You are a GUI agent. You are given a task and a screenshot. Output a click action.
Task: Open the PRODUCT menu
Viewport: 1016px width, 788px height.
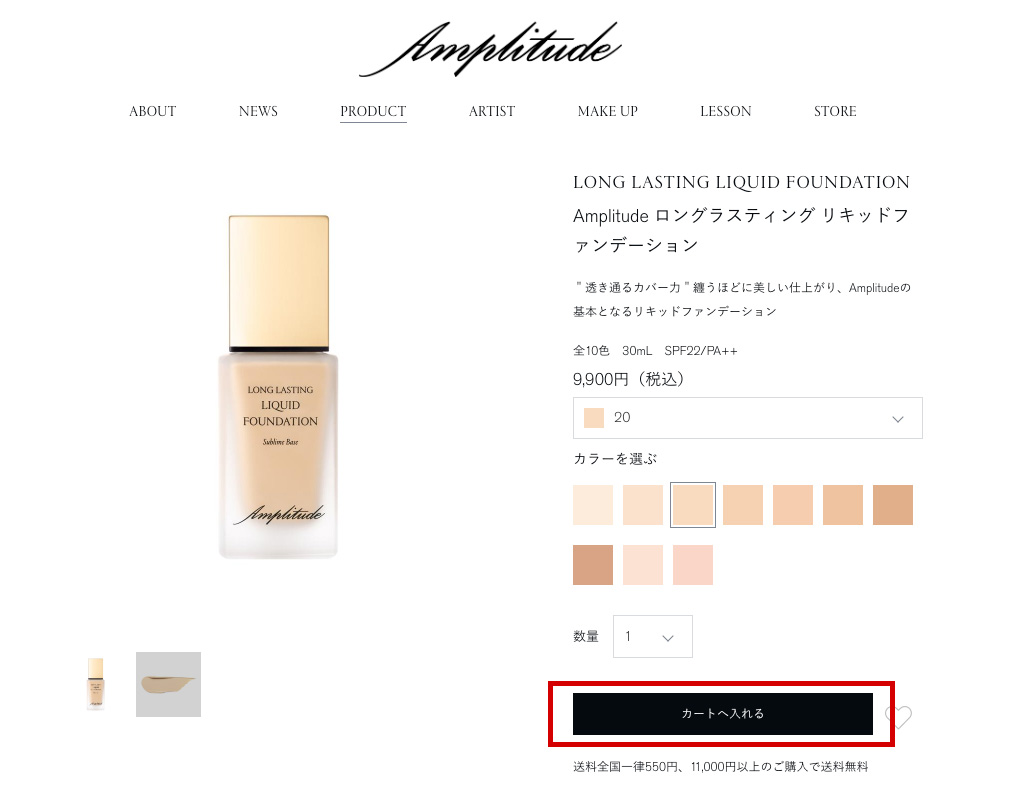(373, 111)
